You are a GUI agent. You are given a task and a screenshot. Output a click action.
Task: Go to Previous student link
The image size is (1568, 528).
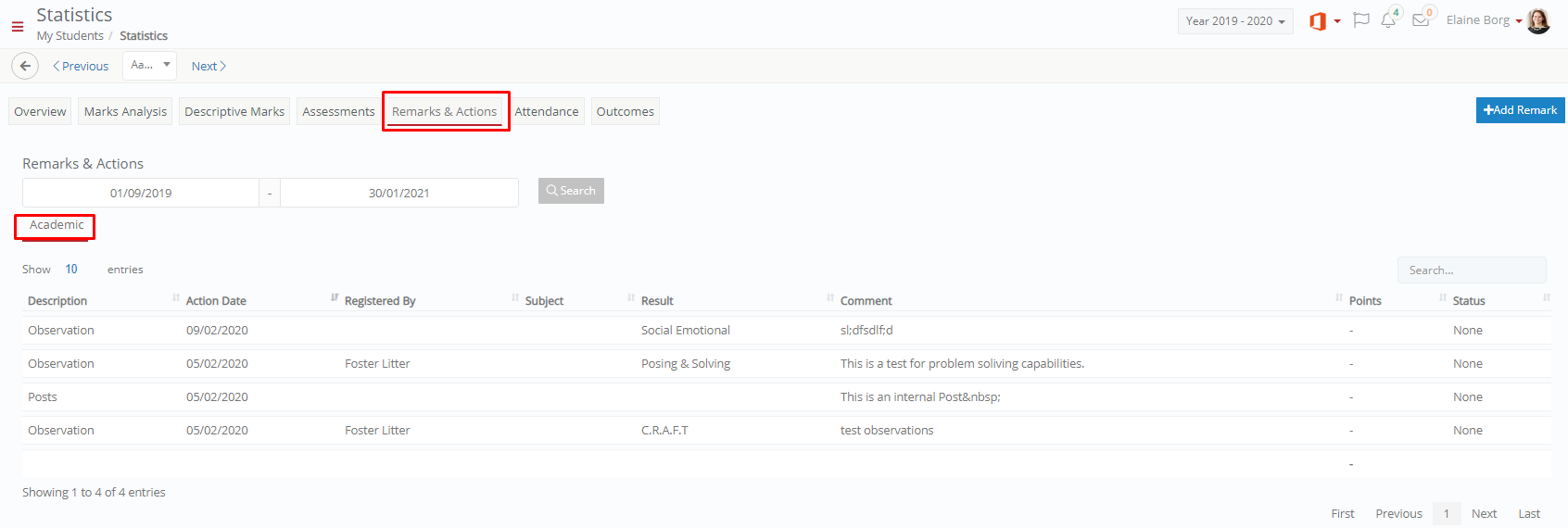tap(81, 67)
